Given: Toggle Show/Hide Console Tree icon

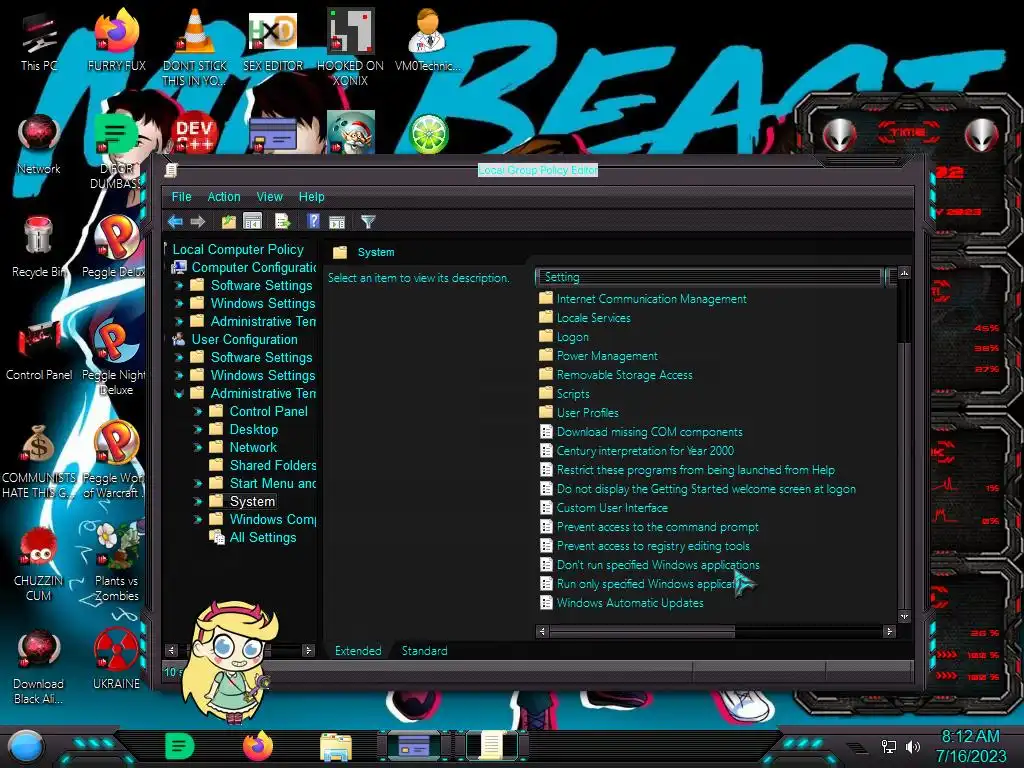Looking at the screenshot, I should (252, 222).
